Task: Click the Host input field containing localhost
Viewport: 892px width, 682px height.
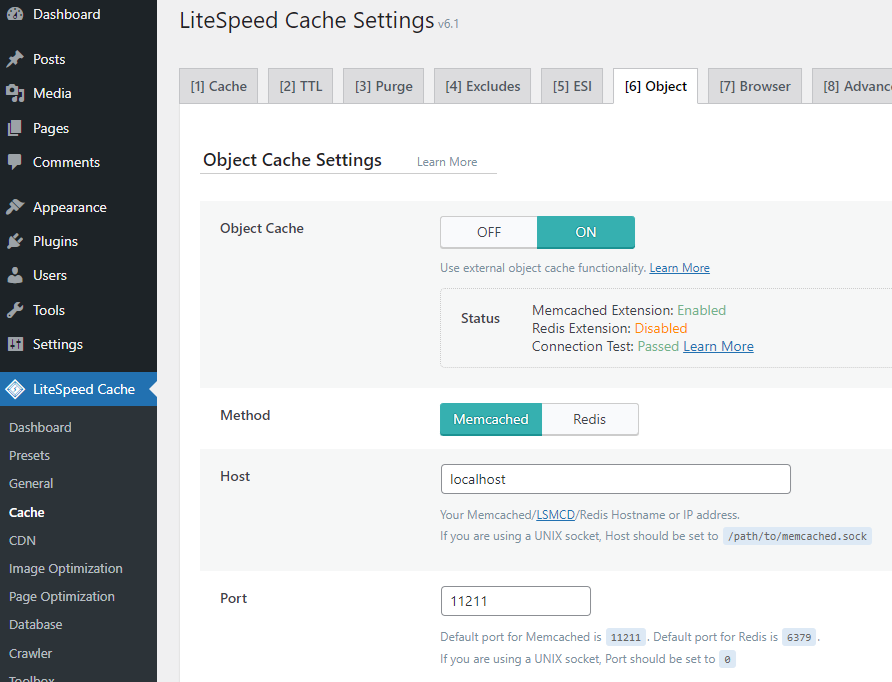Action: (616, 479)
